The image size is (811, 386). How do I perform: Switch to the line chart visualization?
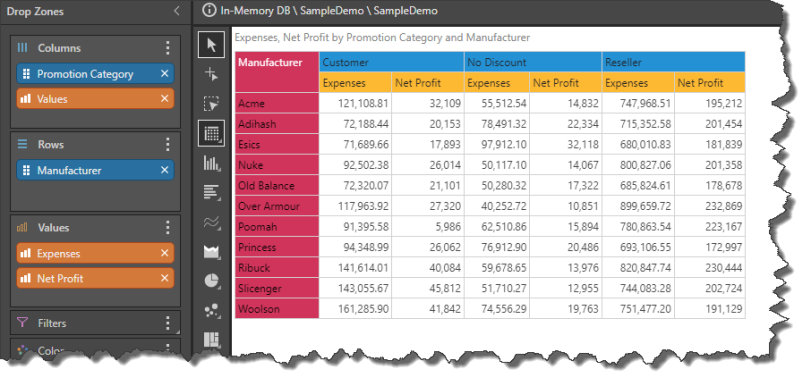[x=211, y=222]
